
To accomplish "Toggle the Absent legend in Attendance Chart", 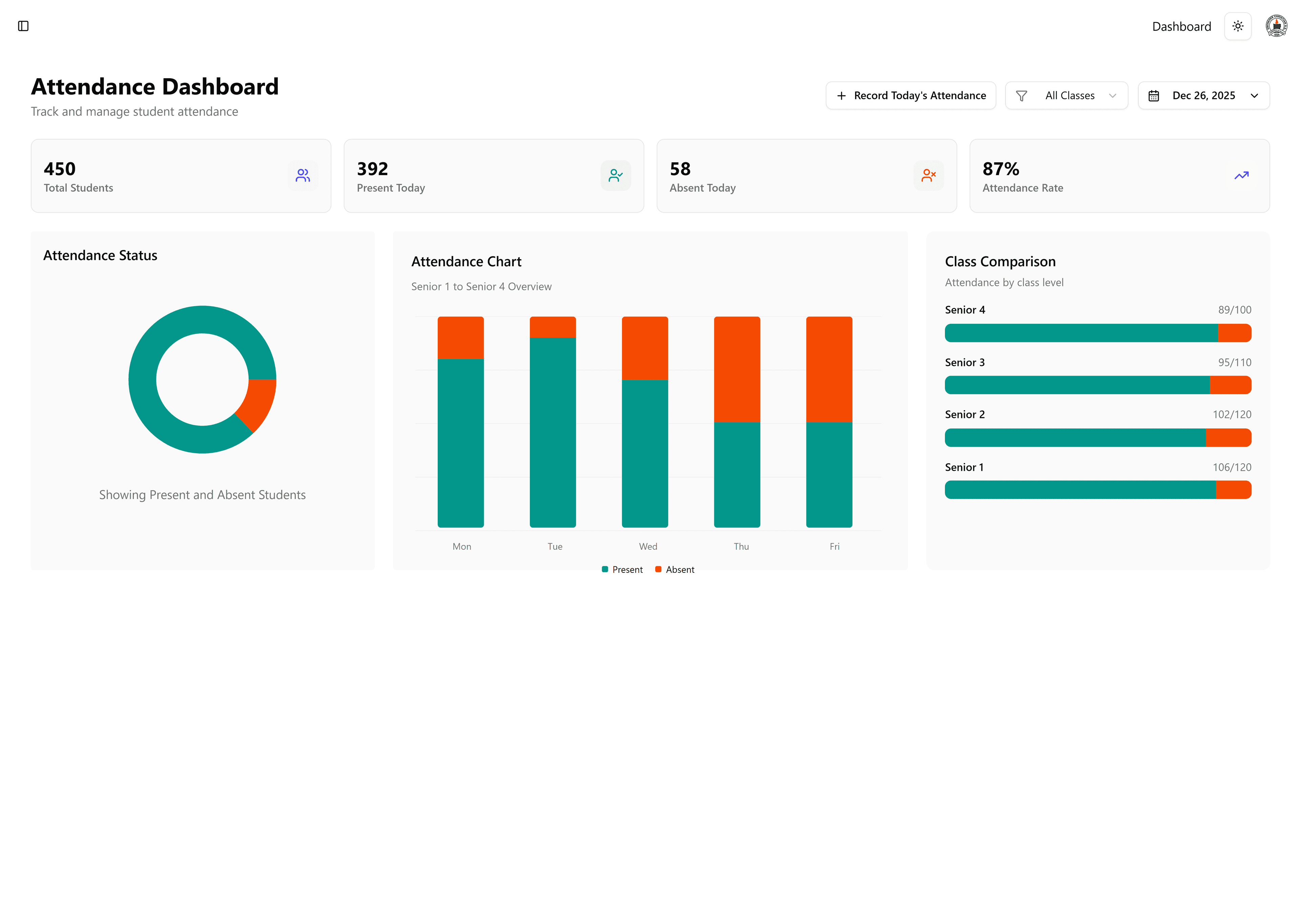I will (x=675, y=569).
